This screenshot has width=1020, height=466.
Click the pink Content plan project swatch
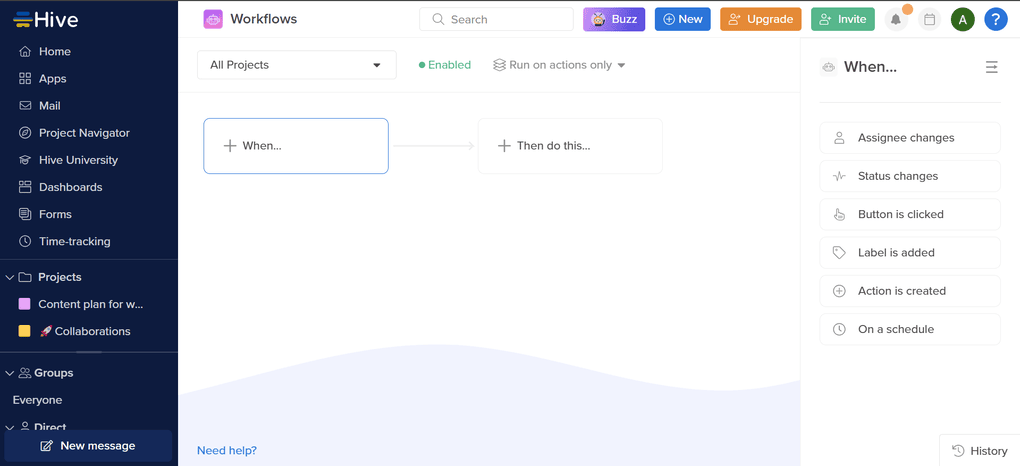[x=25, y=304]
